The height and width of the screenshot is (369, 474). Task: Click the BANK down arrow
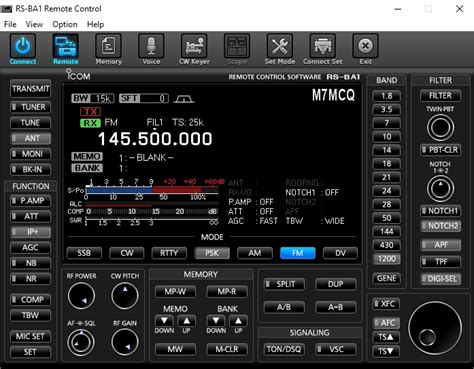[x=216, y=321]
